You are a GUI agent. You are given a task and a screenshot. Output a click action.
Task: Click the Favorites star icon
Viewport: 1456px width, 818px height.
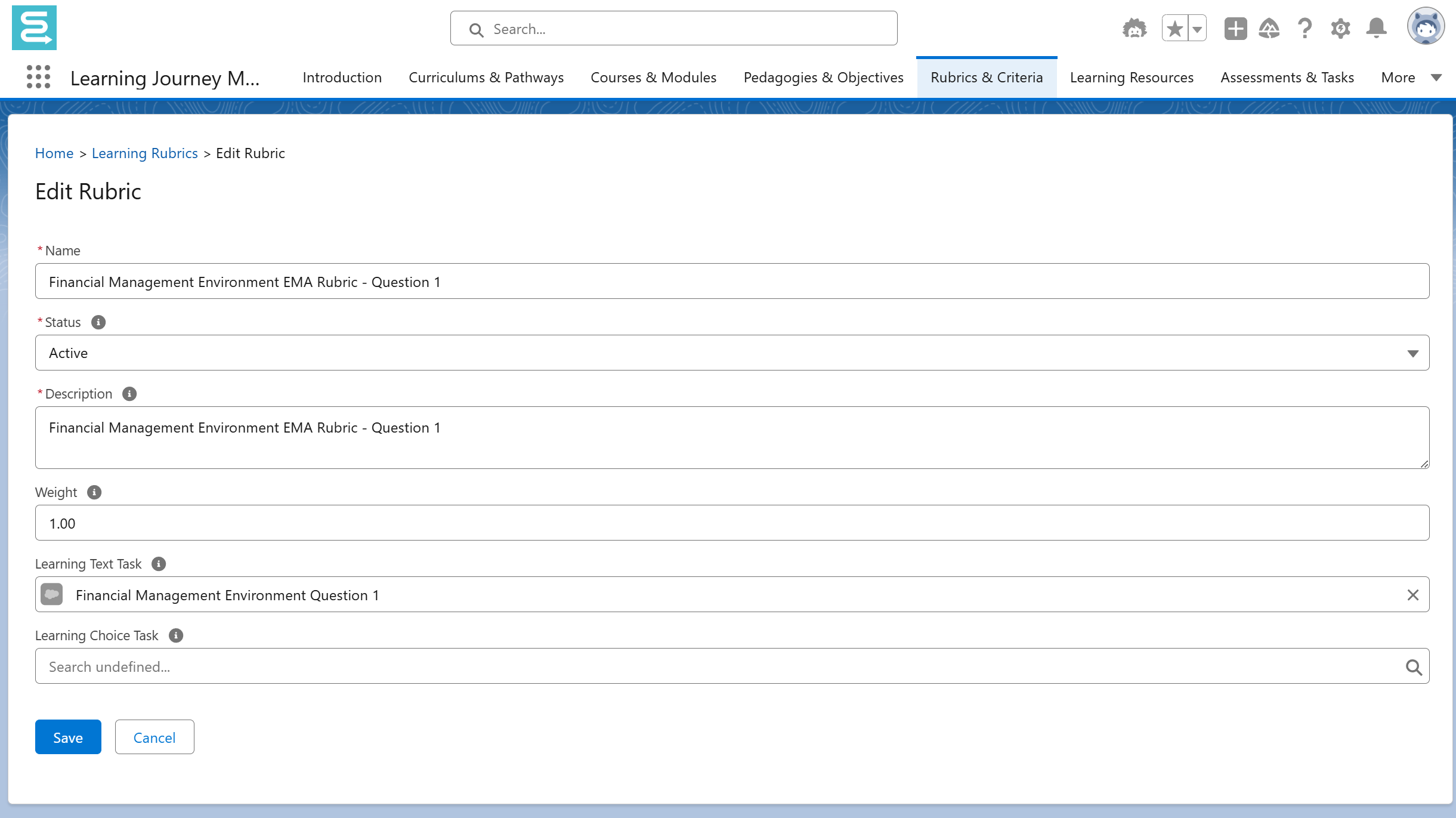(1174, 28)
